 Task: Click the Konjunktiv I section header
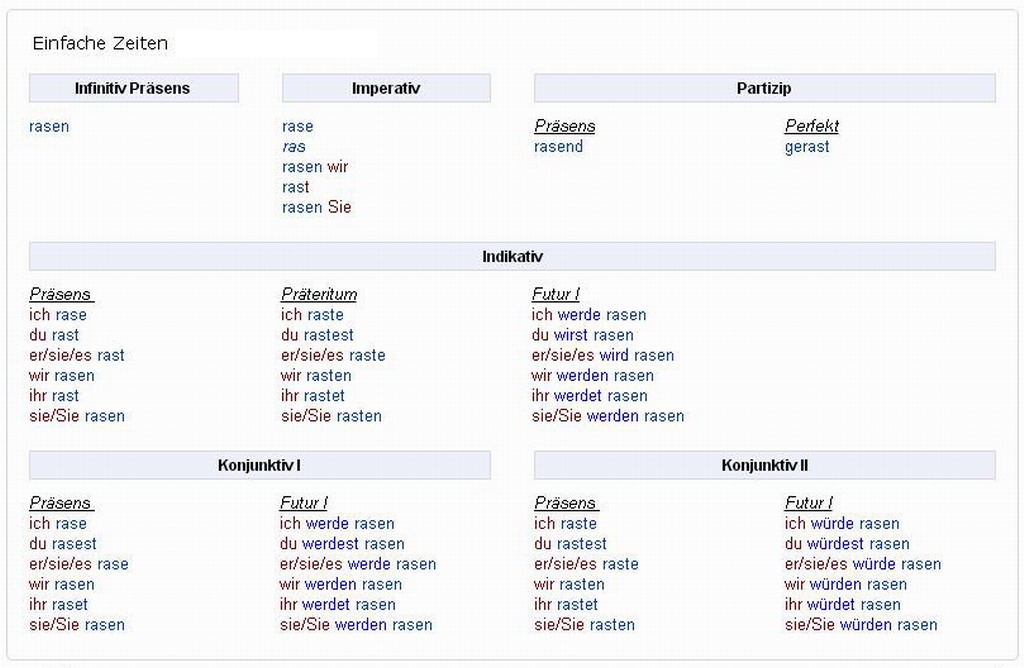259,465
